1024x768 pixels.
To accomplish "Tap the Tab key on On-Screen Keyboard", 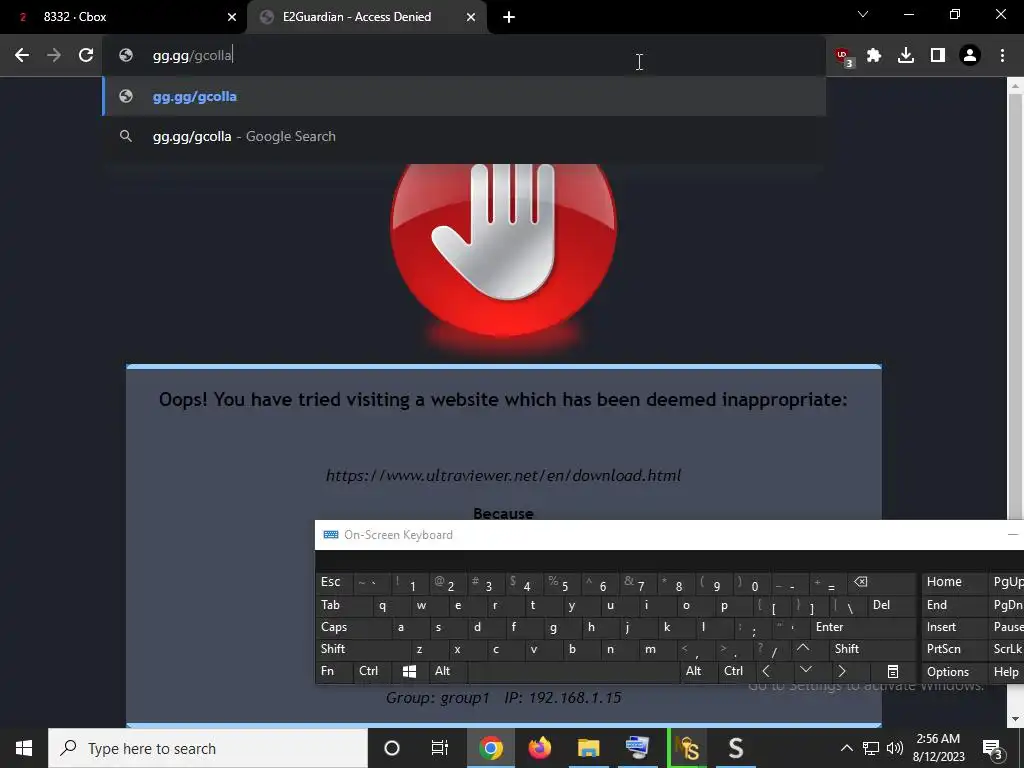I will click(344, 605).
